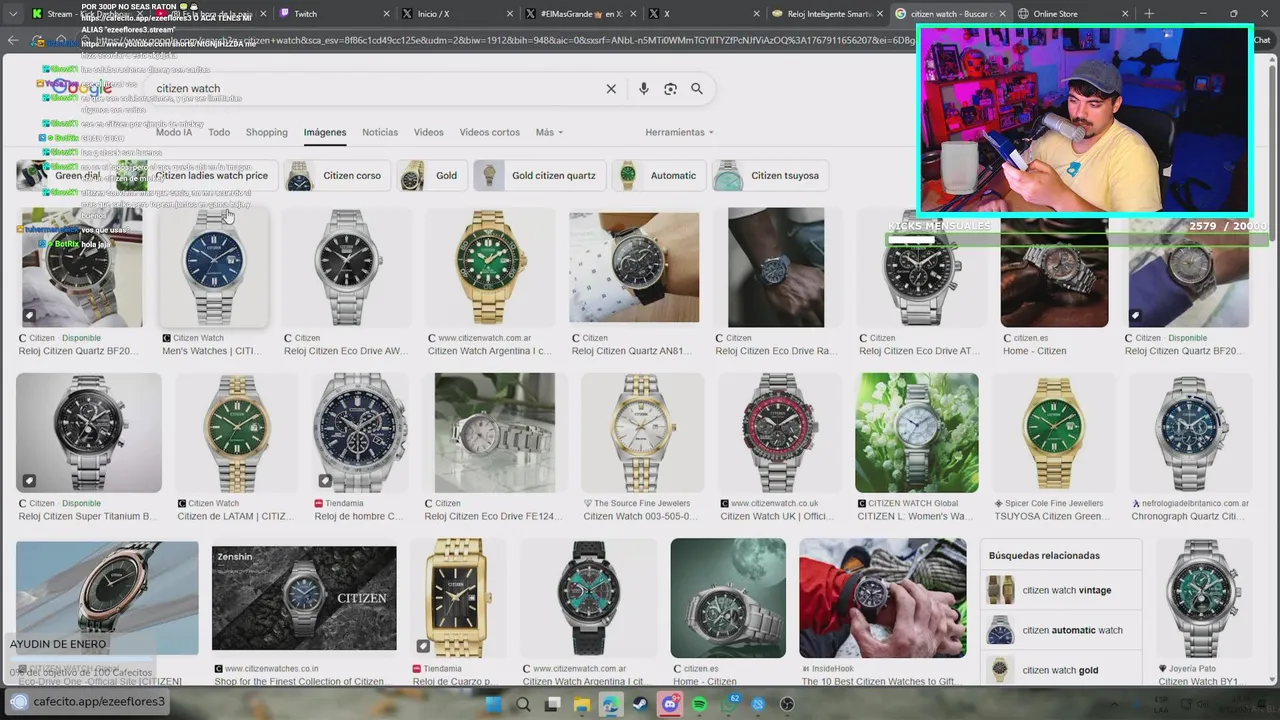This screenshot has height=720, width=1280.
Task: Open Task View on the taskbar
Action: (552, 704)
